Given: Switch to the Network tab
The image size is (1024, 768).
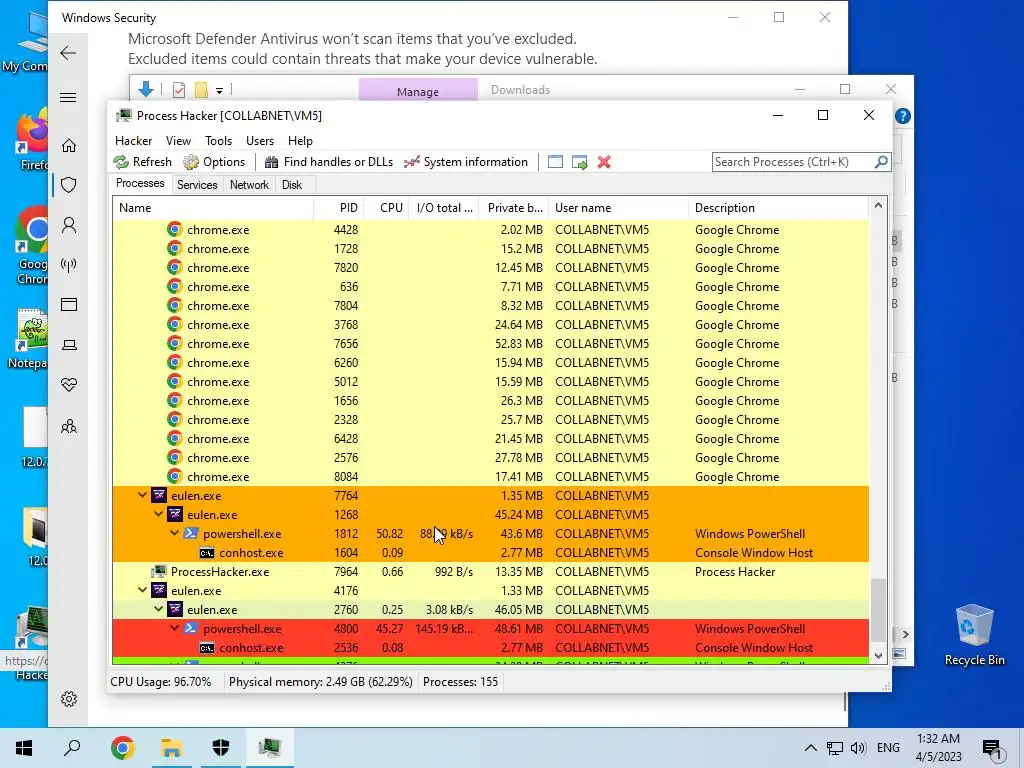Looking at the screenshot, I should pyautogui.click(x=249, y=185).
